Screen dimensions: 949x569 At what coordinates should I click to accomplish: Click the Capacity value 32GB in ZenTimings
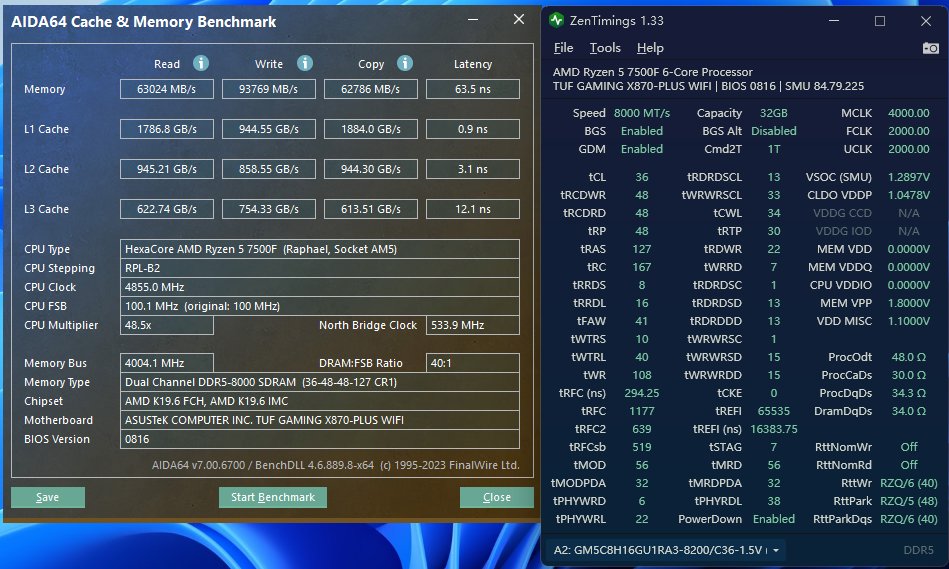tap(773, 113)
